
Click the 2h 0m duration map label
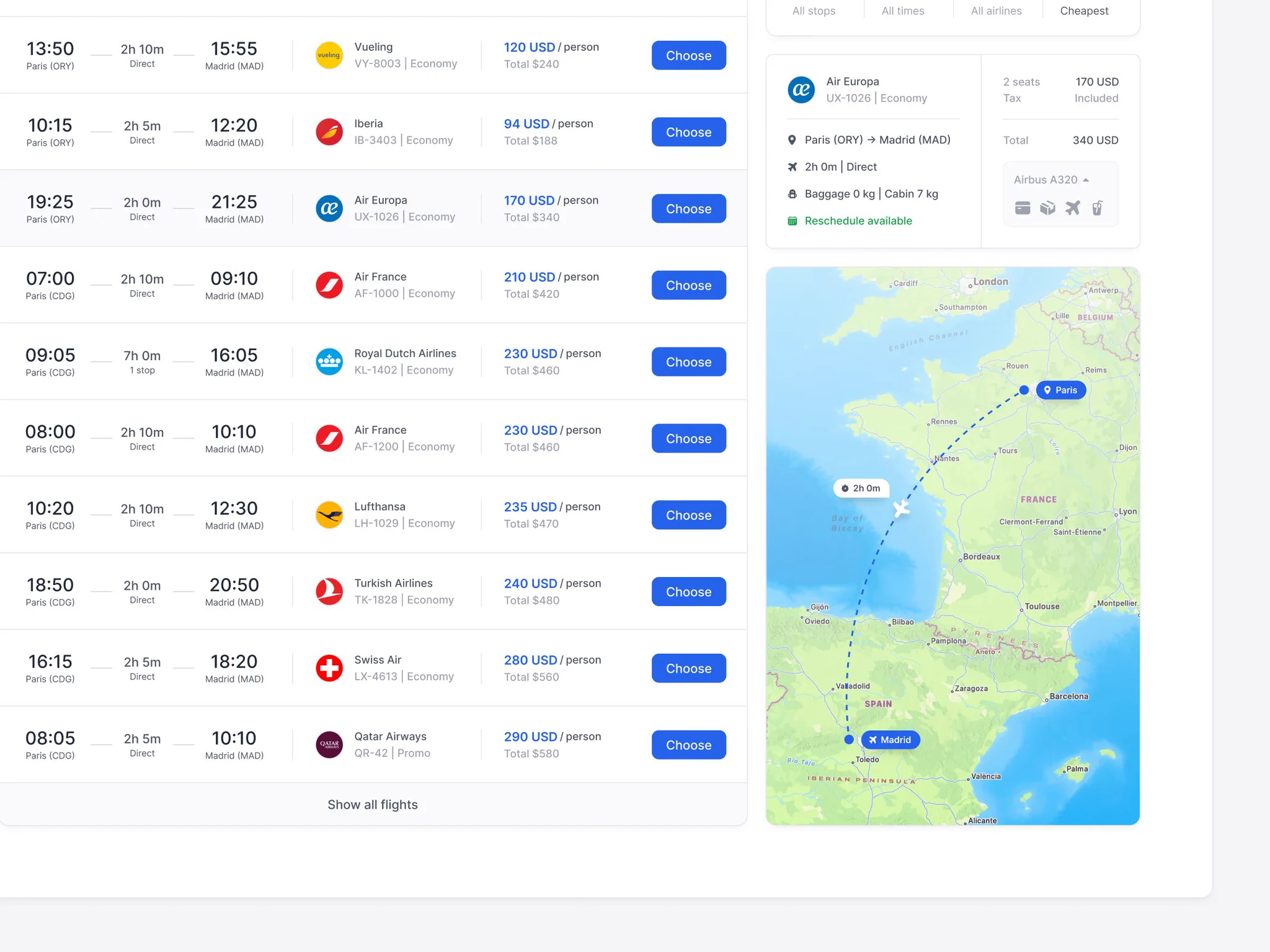[861, 488]
